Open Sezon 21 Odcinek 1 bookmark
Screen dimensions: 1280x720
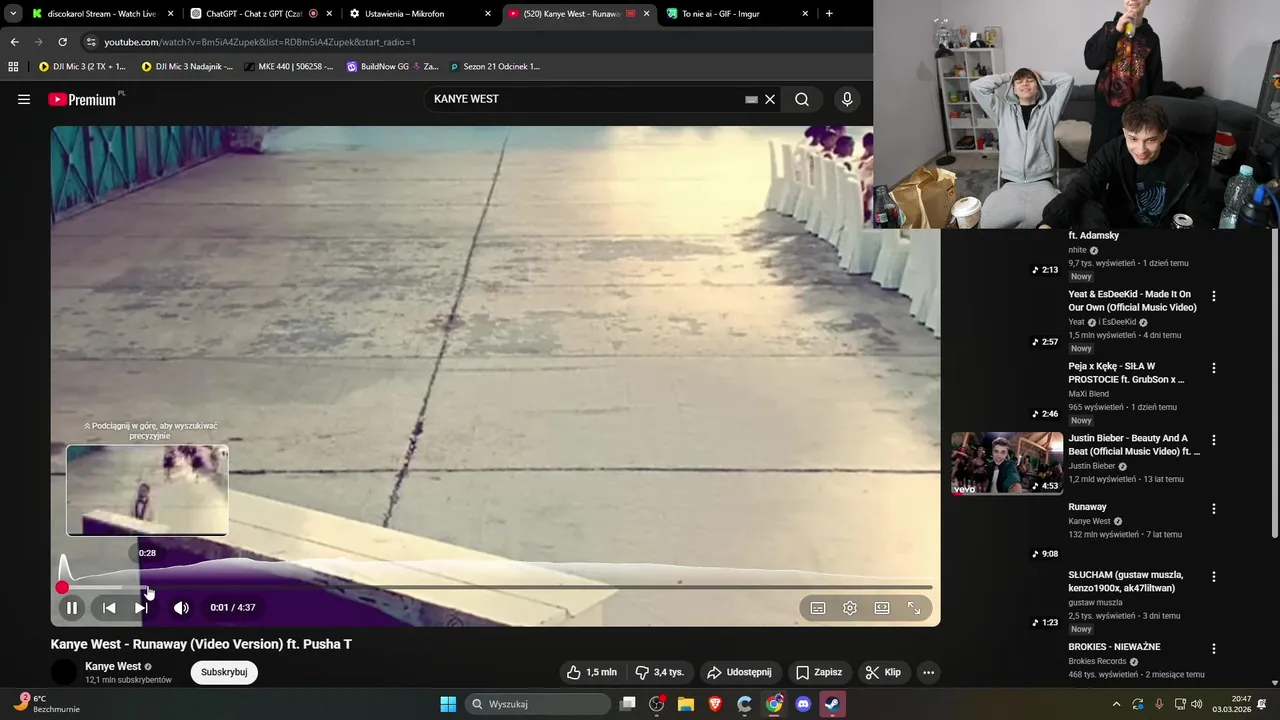pos(495,67)
